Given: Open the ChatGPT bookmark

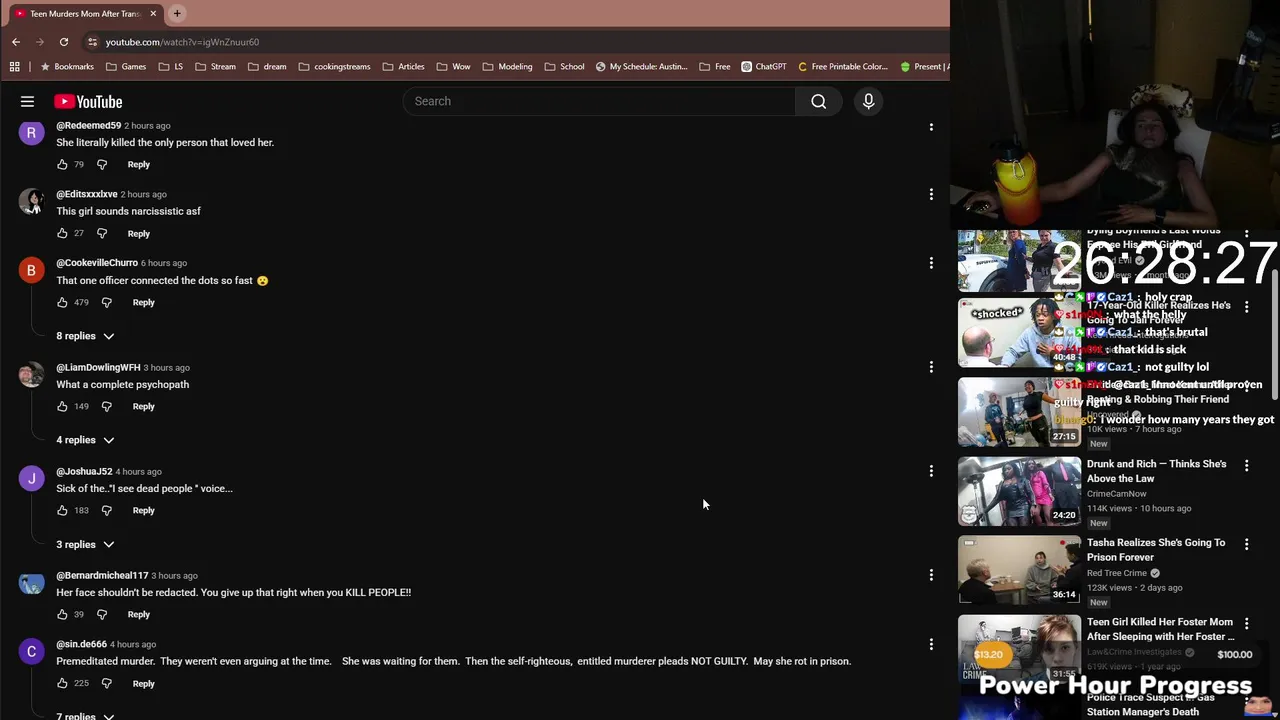Looking at the screenshot, I should tap(764, 67).
